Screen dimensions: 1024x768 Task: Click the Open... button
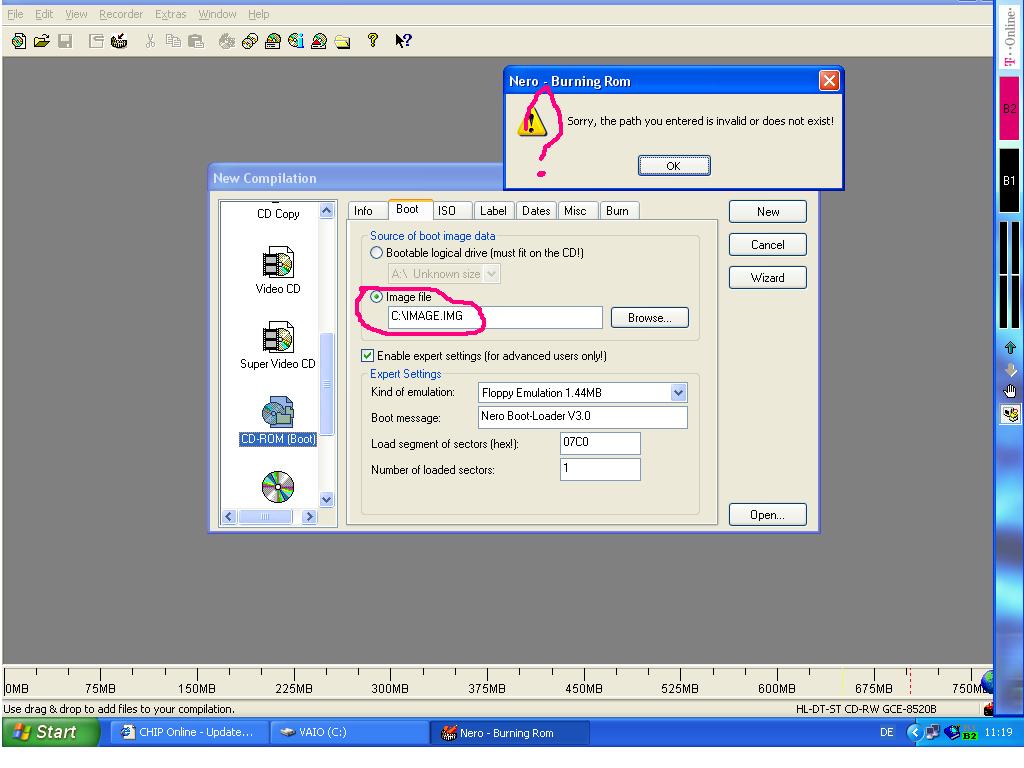pyautogui.click(x=768, y=515)
